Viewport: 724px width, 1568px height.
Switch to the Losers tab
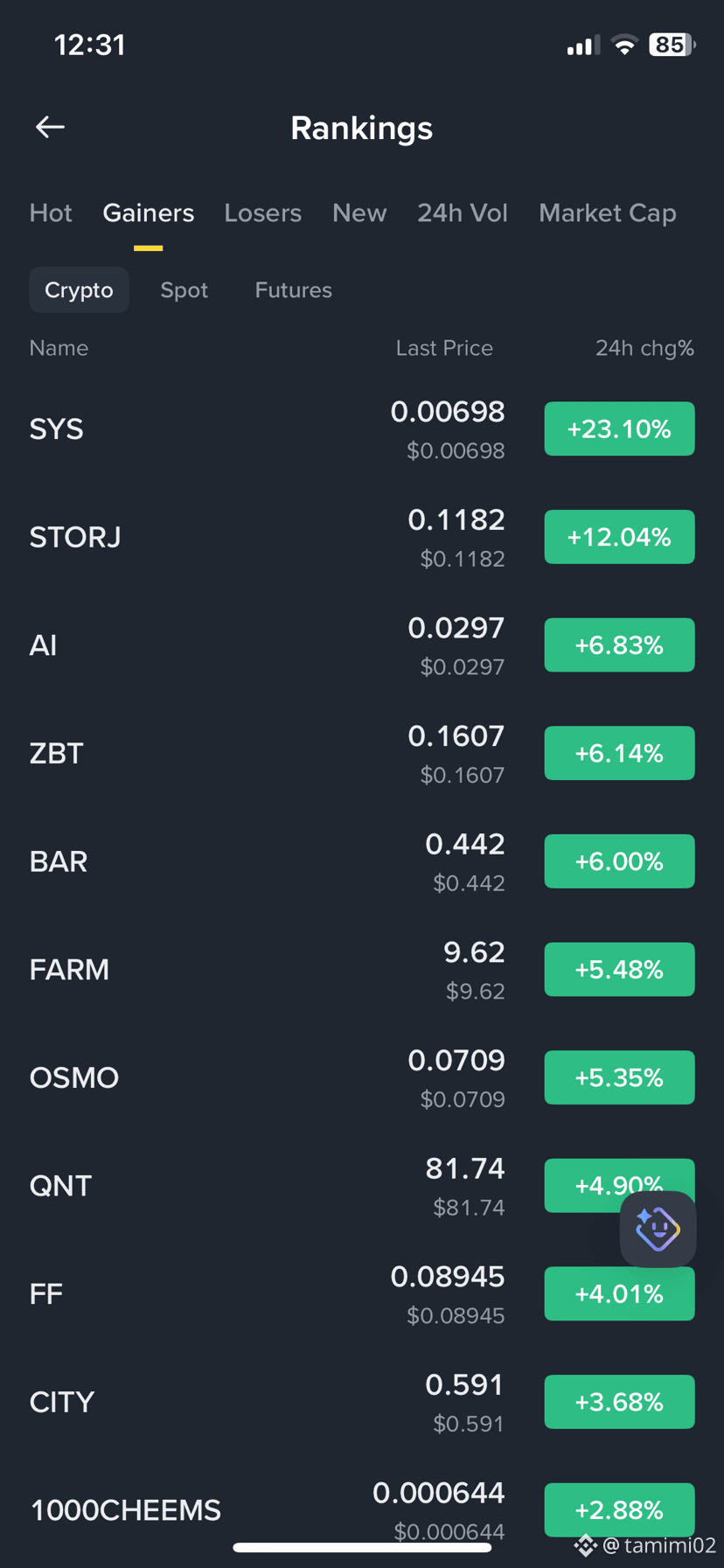[262, 213]
